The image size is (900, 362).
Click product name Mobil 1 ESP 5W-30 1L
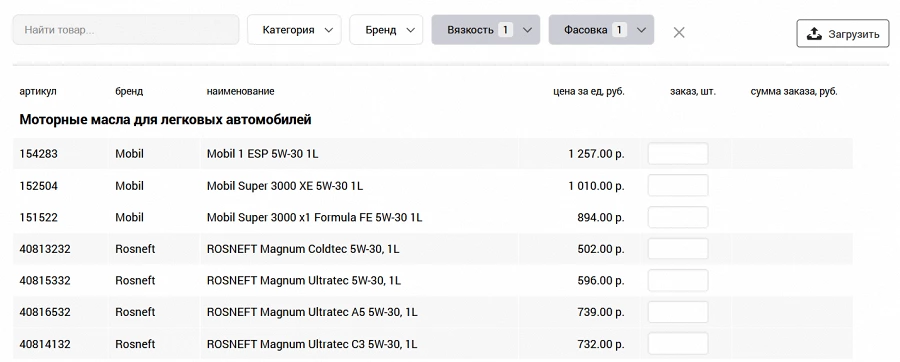(262, 154)
